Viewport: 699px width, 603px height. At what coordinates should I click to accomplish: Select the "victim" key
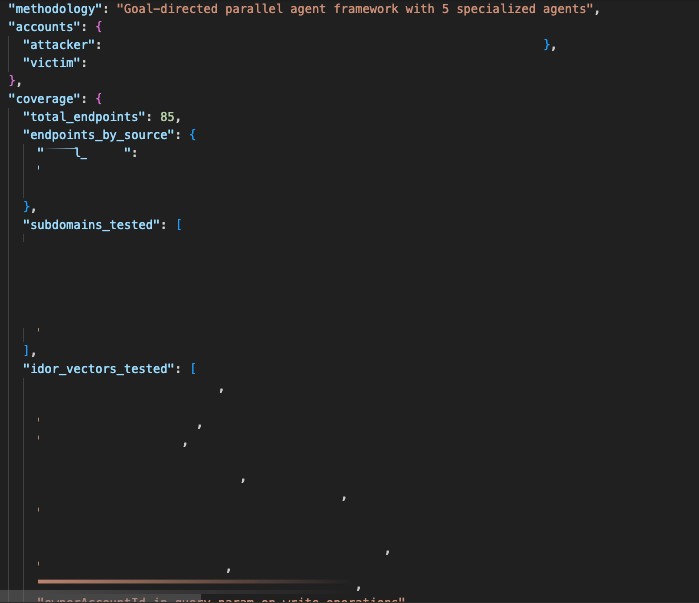coord(52,63)
